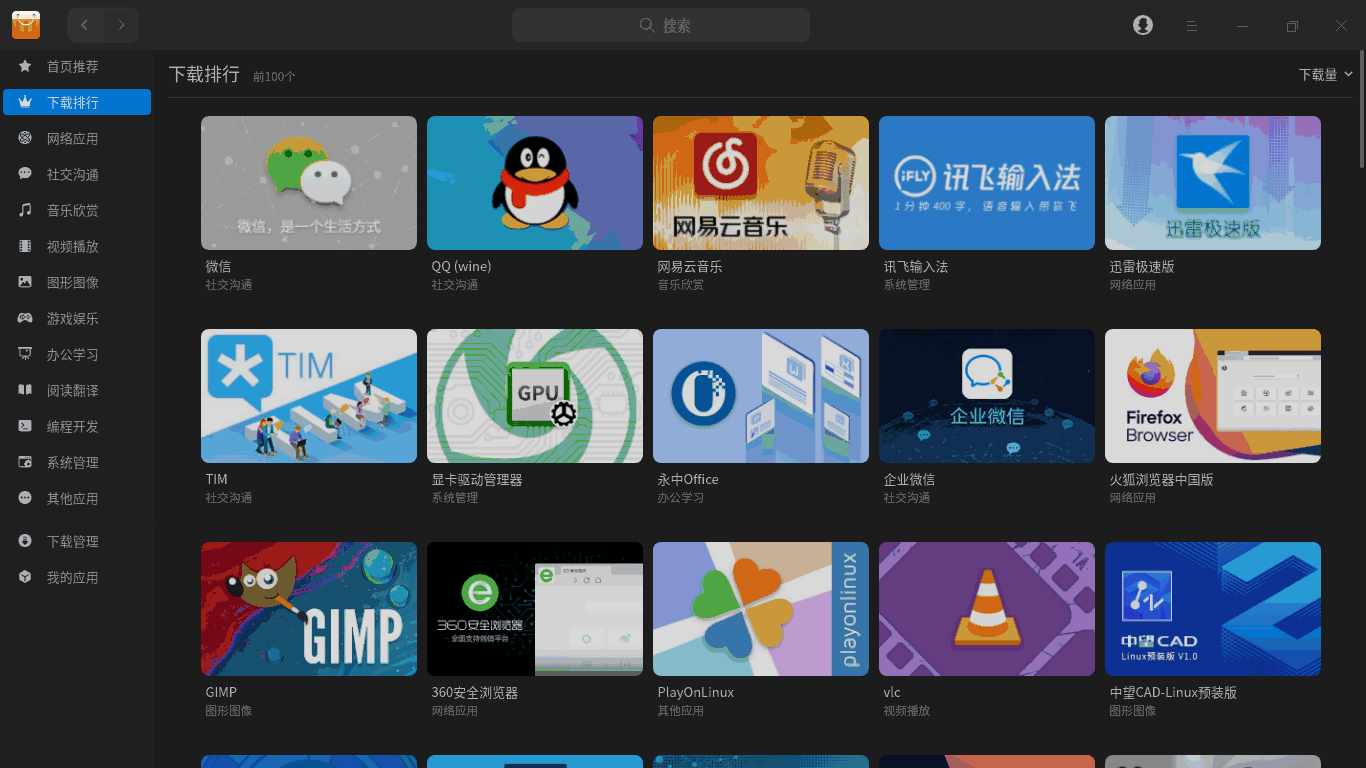
Task: Click the cube icon beside 我的应用
Action: coord(25,577)
